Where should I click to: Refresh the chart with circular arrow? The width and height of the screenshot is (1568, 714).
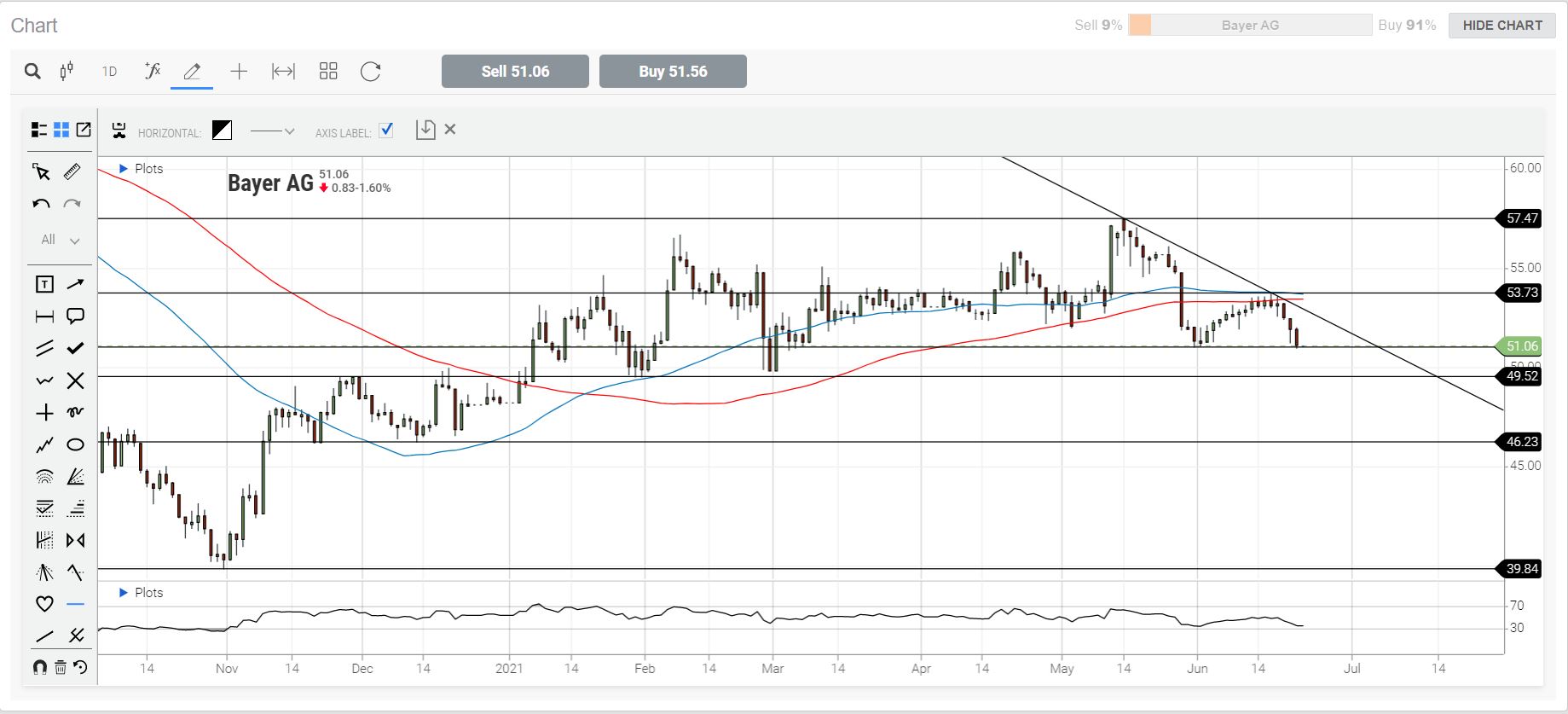click(370, 72)
